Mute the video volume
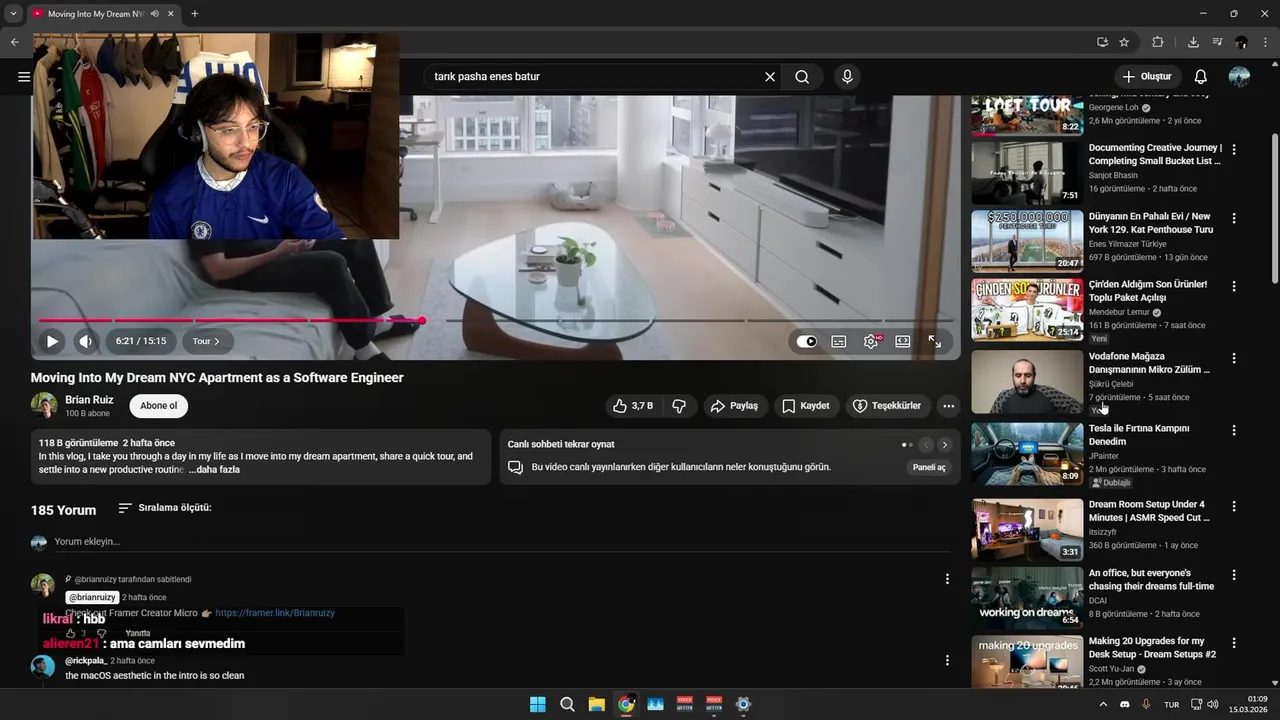Image resolution: width=1280 pixels, height=720 pixels. point(86,341)
